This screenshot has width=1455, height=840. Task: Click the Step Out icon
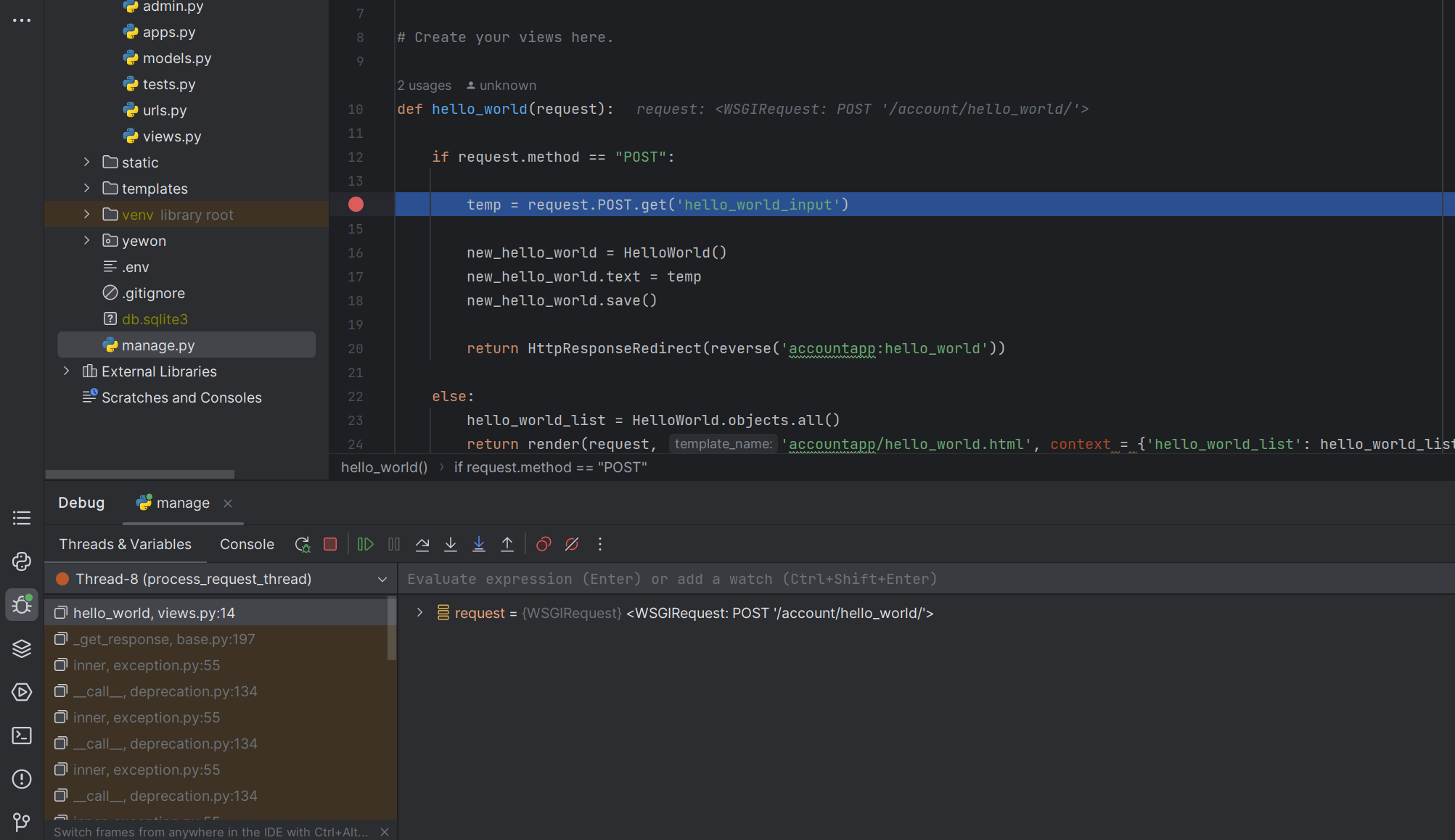(507, 544)
